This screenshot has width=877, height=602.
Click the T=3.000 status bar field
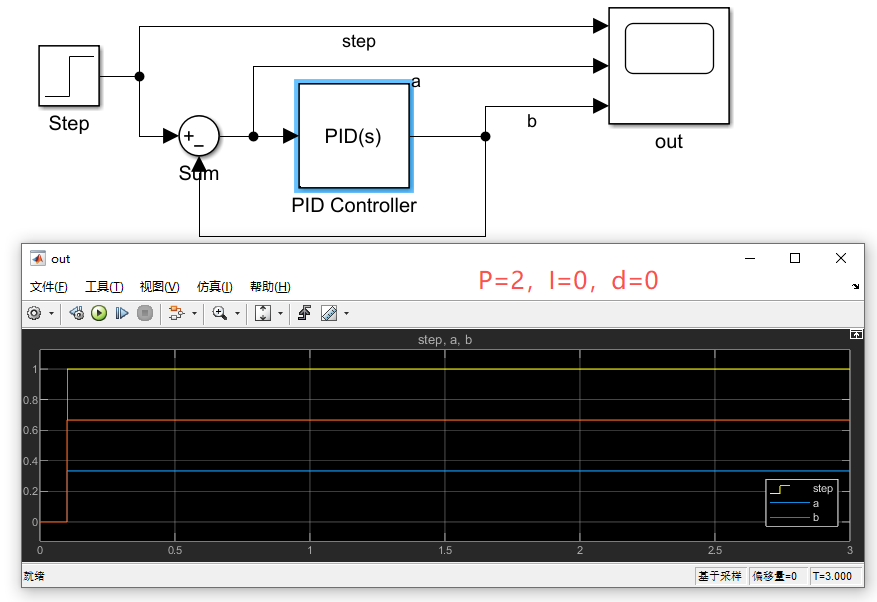pyautogui.click(x=833, y=576)
